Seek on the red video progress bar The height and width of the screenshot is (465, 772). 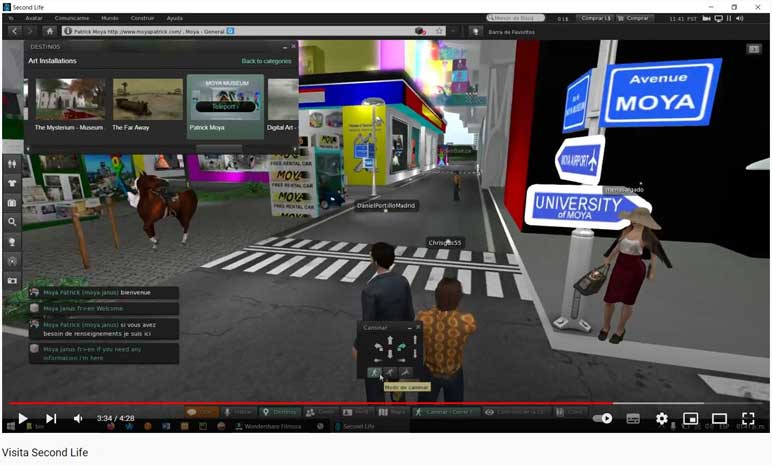pyautogui.click(x=300, y=404)
